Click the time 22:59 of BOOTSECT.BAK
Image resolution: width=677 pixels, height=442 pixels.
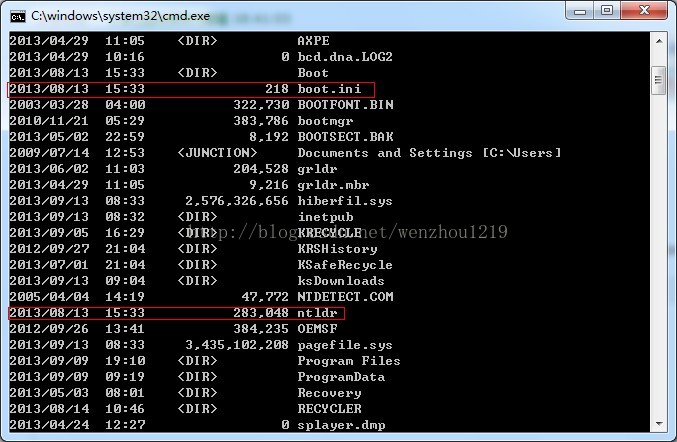(x=125, y=136)
